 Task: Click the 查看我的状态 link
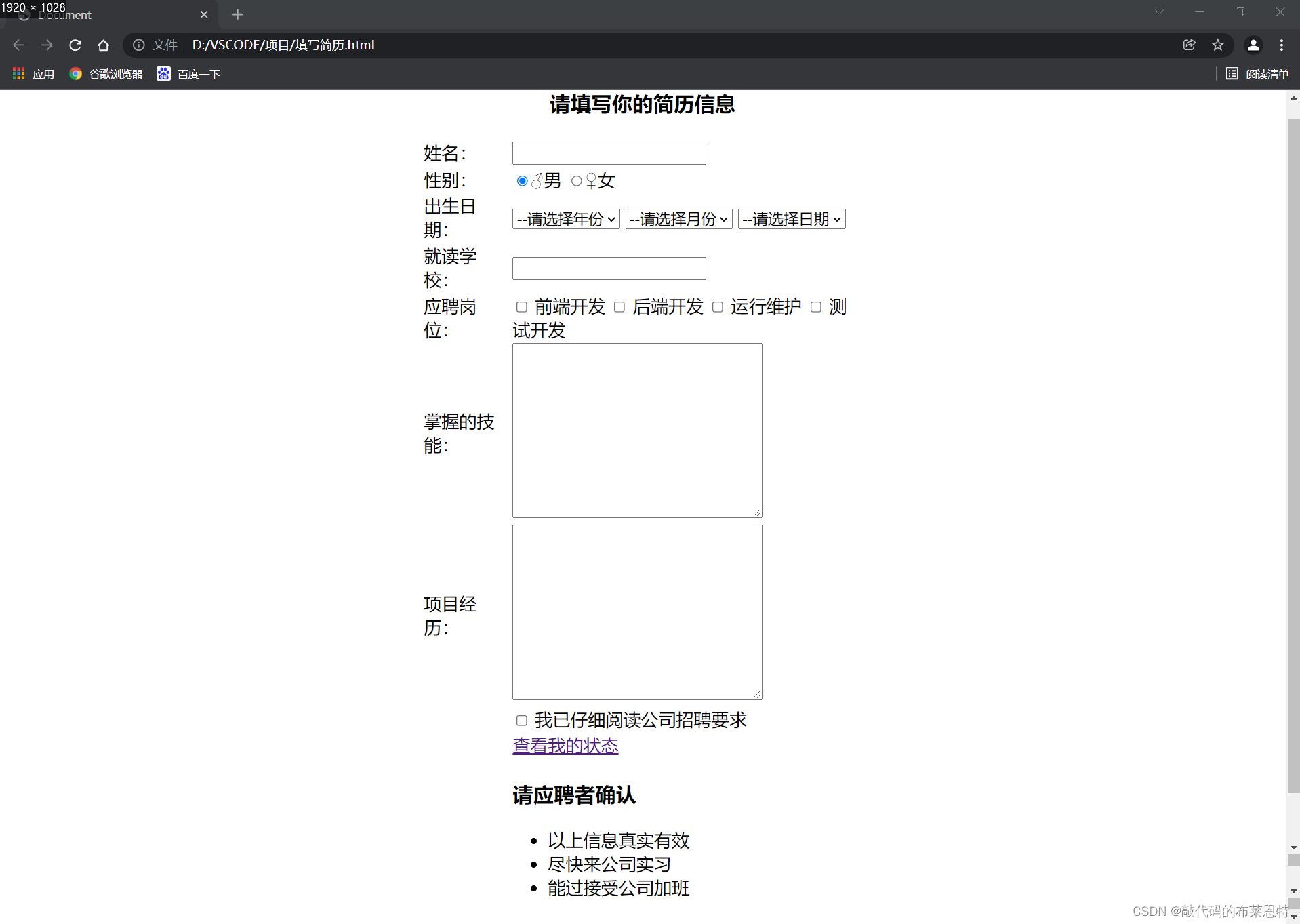point(565,746)
